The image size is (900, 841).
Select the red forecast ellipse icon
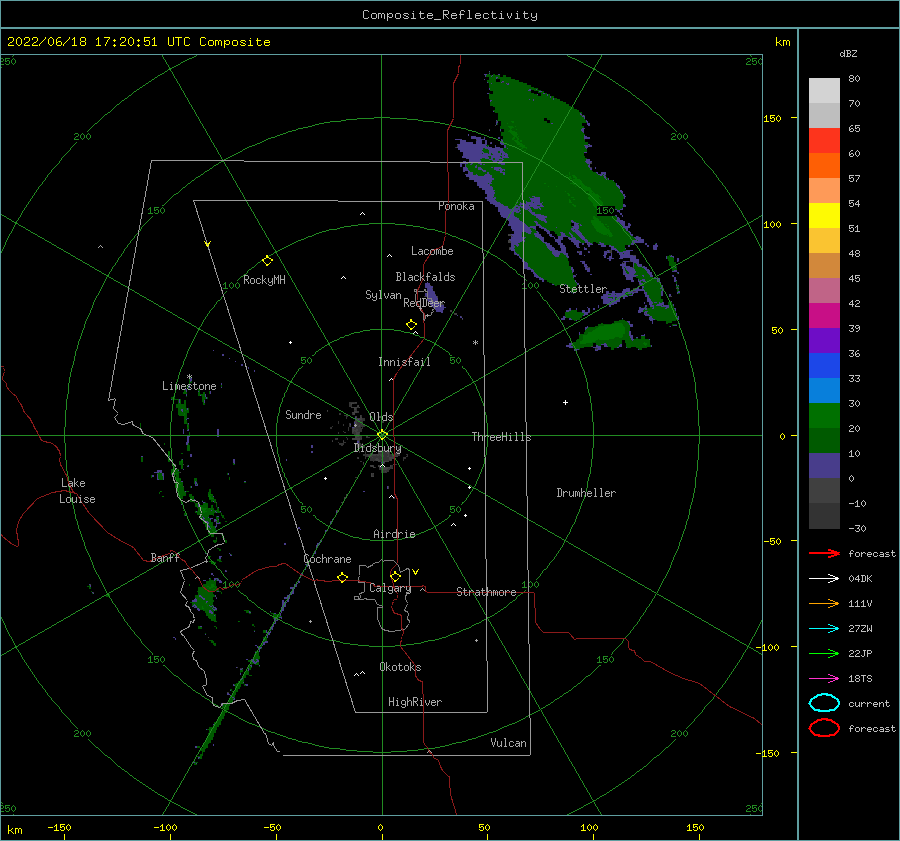tap(824, 728)
